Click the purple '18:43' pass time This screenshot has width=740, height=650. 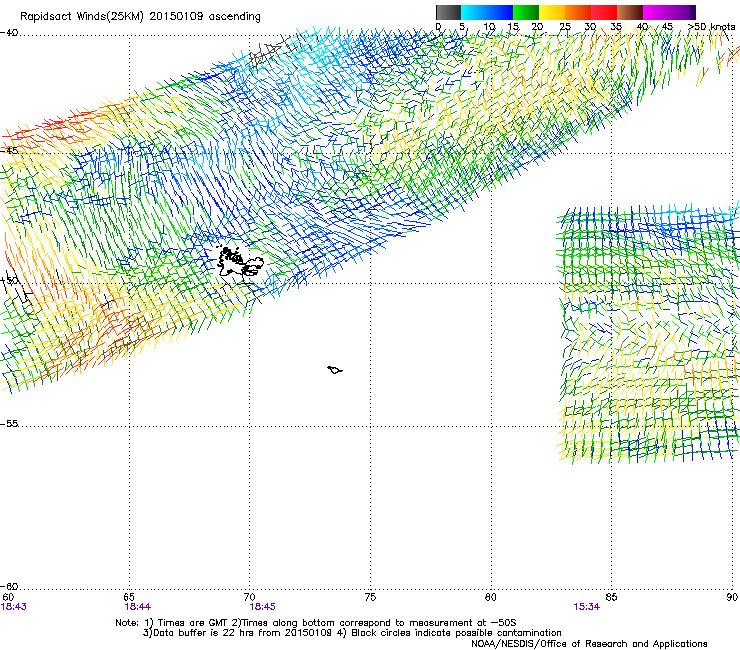[x=14, y=607]
